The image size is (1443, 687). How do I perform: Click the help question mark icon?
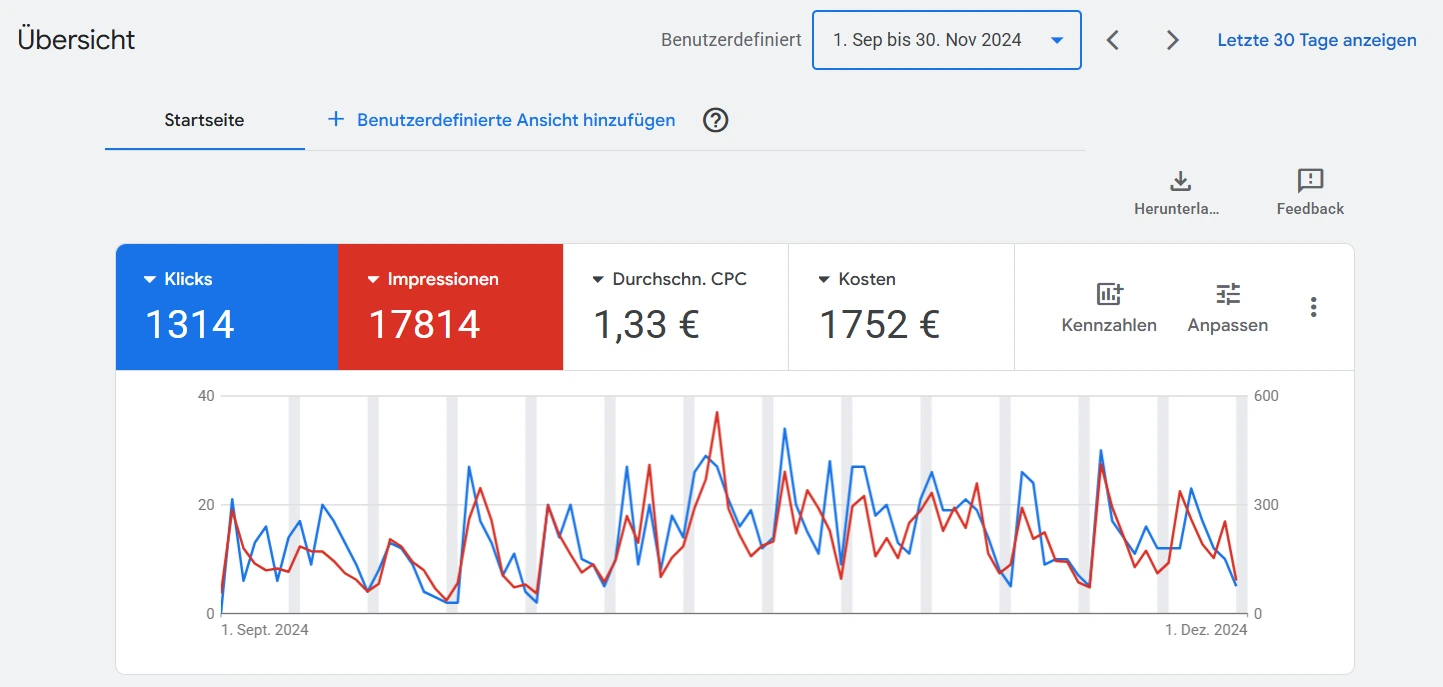point(715,120)
